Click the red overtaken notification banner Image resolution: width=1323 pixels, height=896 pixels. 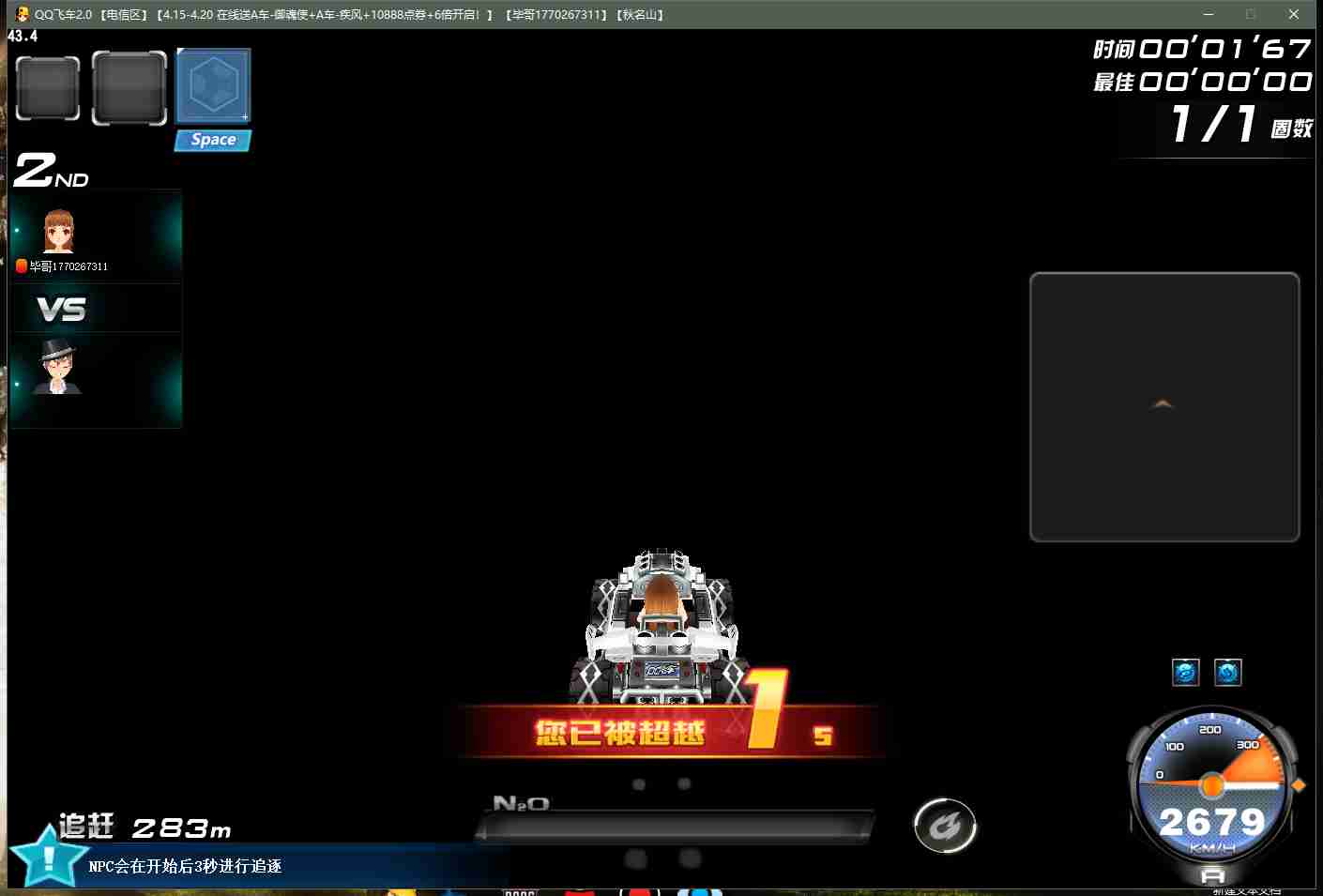pyautogui.click(x=668, y=732)
